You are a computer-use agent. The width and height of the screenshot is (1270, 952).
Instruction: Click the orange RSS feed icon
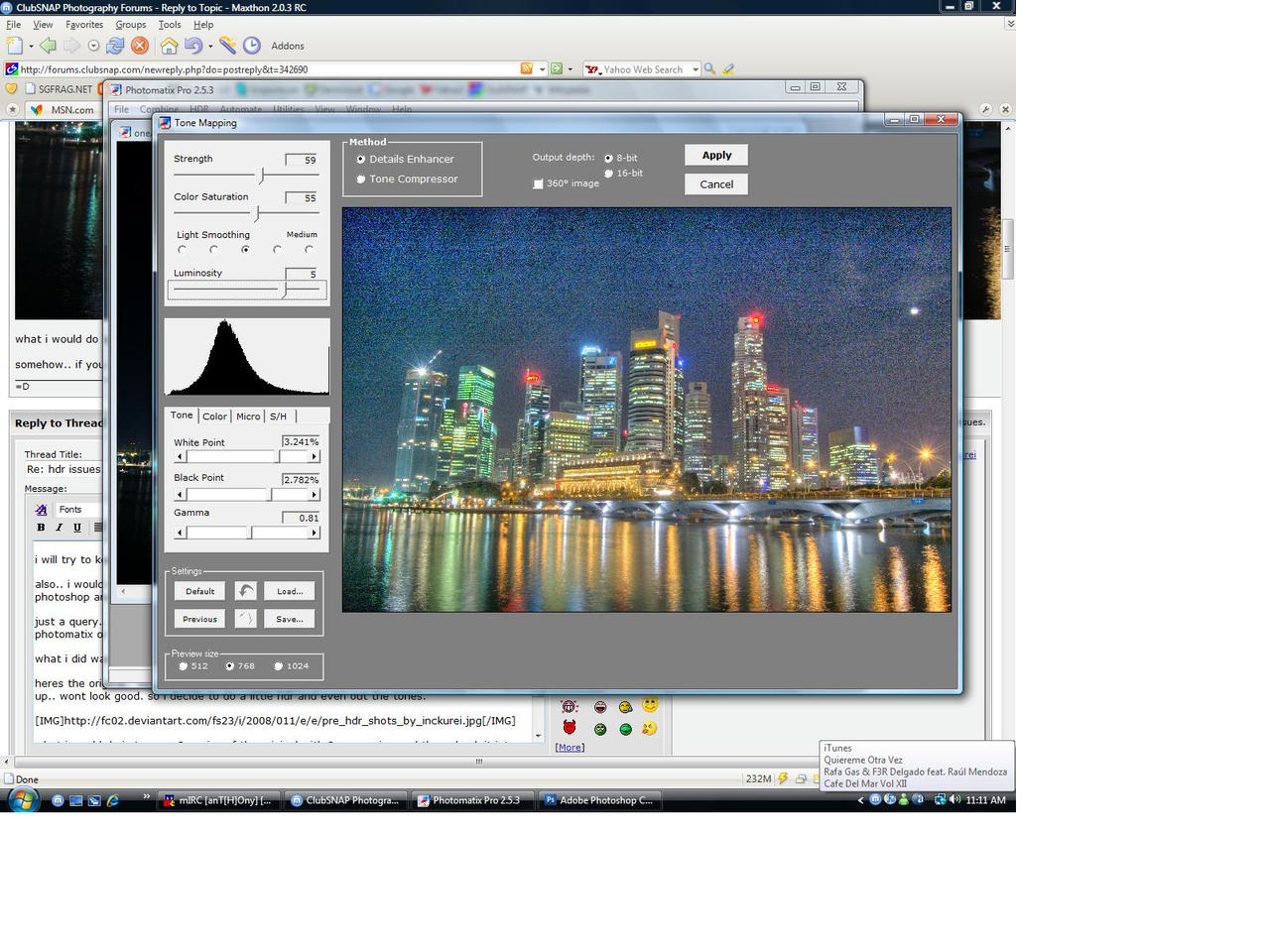[527, 69]
